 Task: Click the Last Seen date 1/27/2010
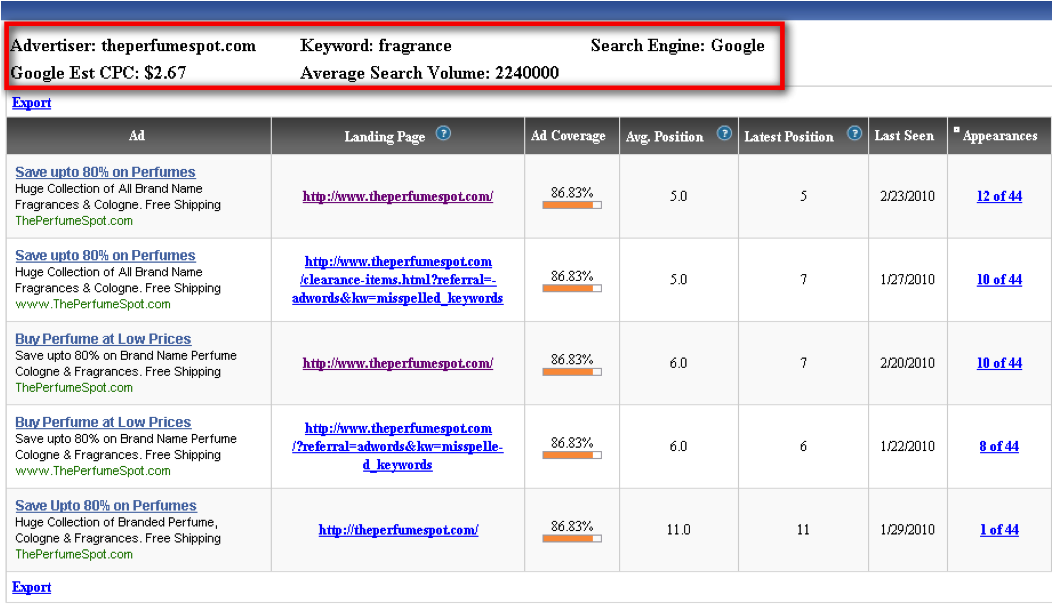[907, 279]
